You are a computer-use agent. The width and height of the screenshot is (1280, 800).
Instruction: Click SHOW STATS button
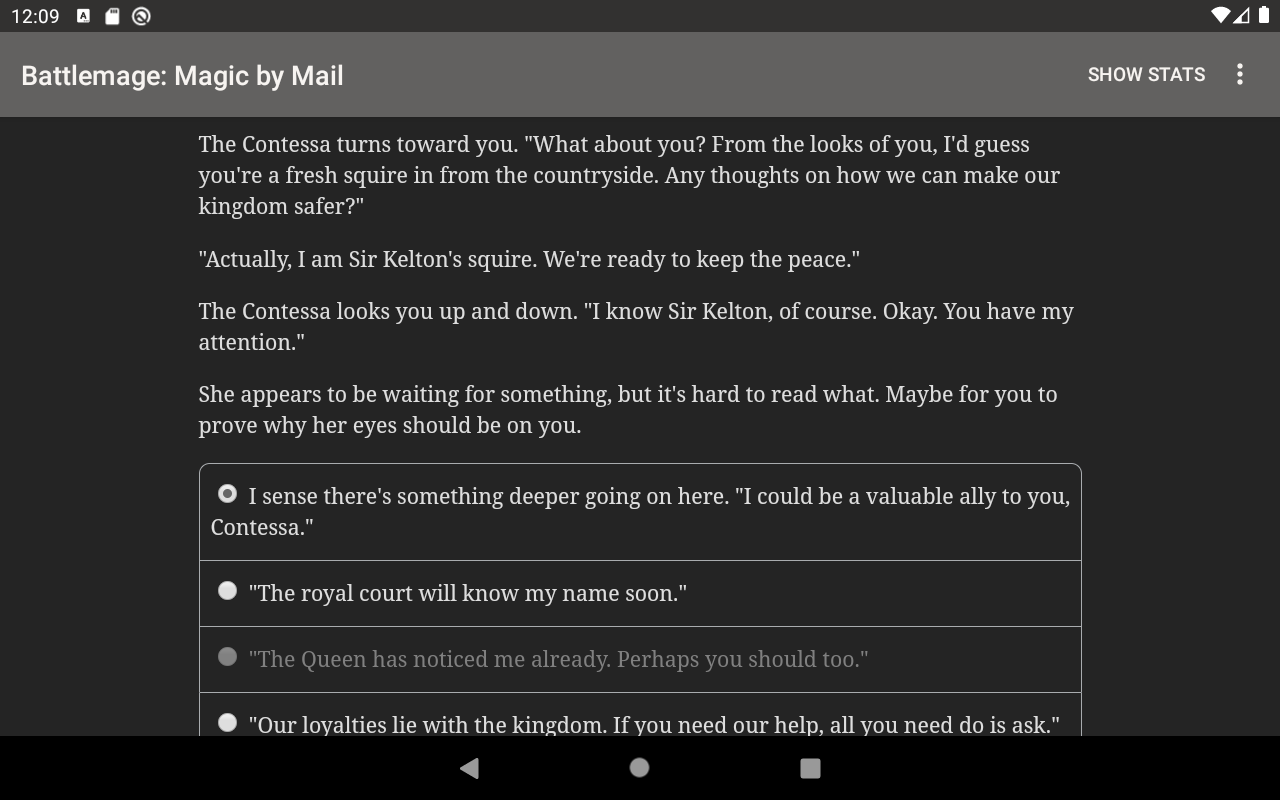coord(1146,75)
